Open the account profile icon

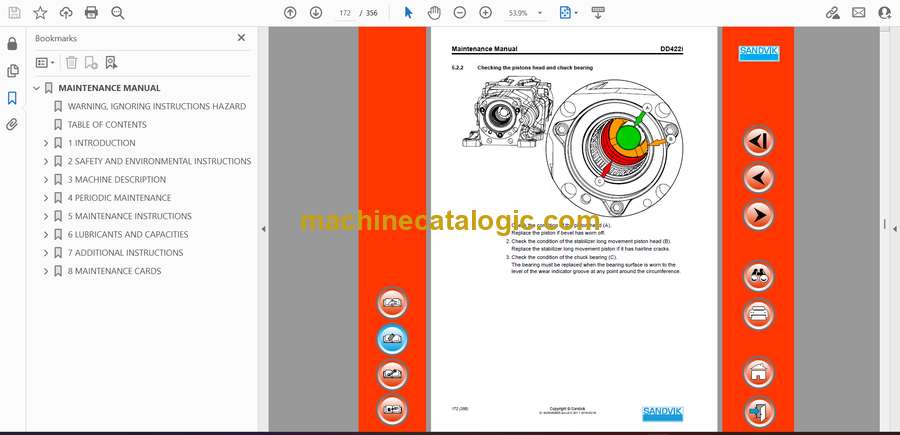coord(885,13)
